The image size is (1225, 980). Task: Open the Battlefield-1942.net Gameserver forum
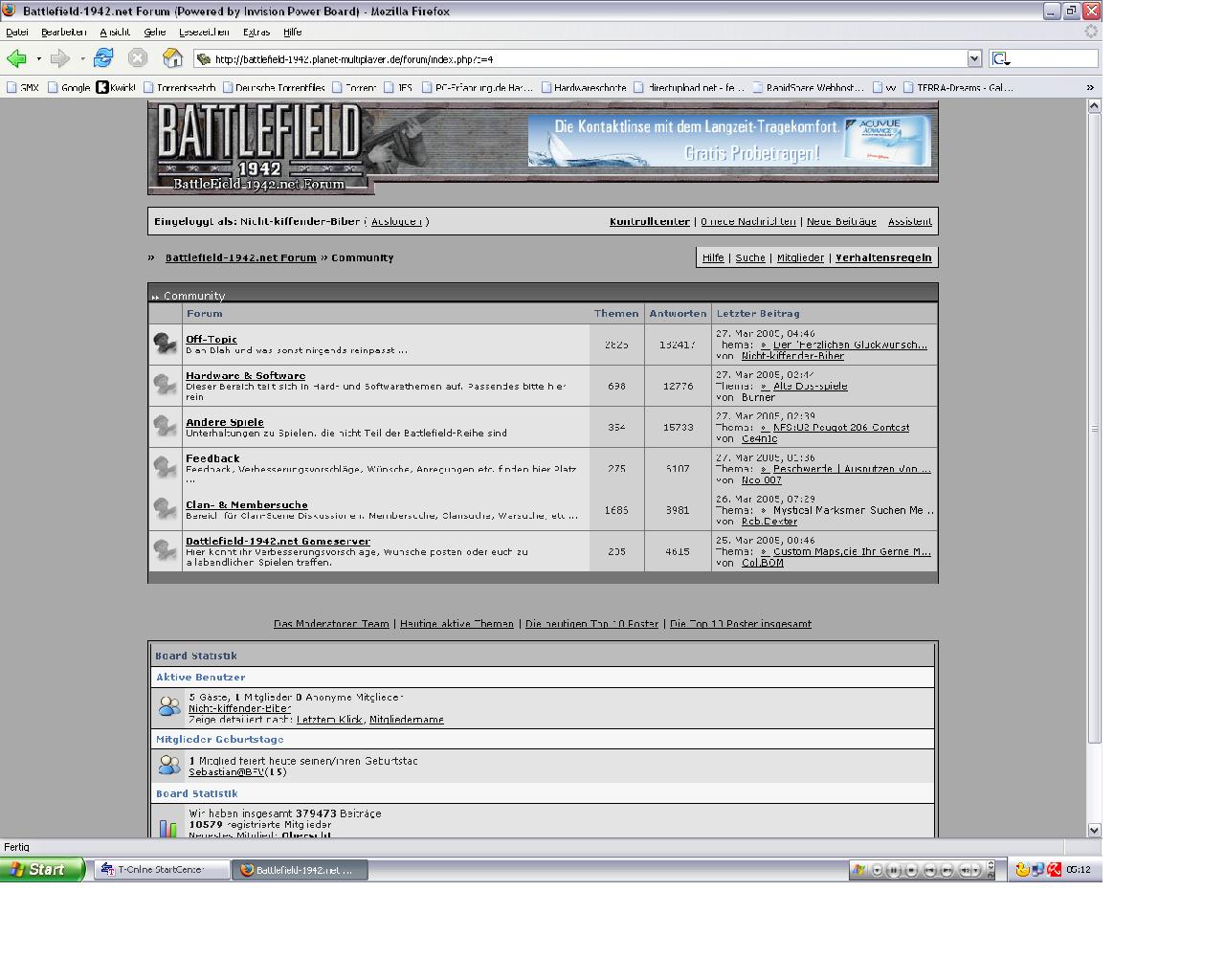278,541
